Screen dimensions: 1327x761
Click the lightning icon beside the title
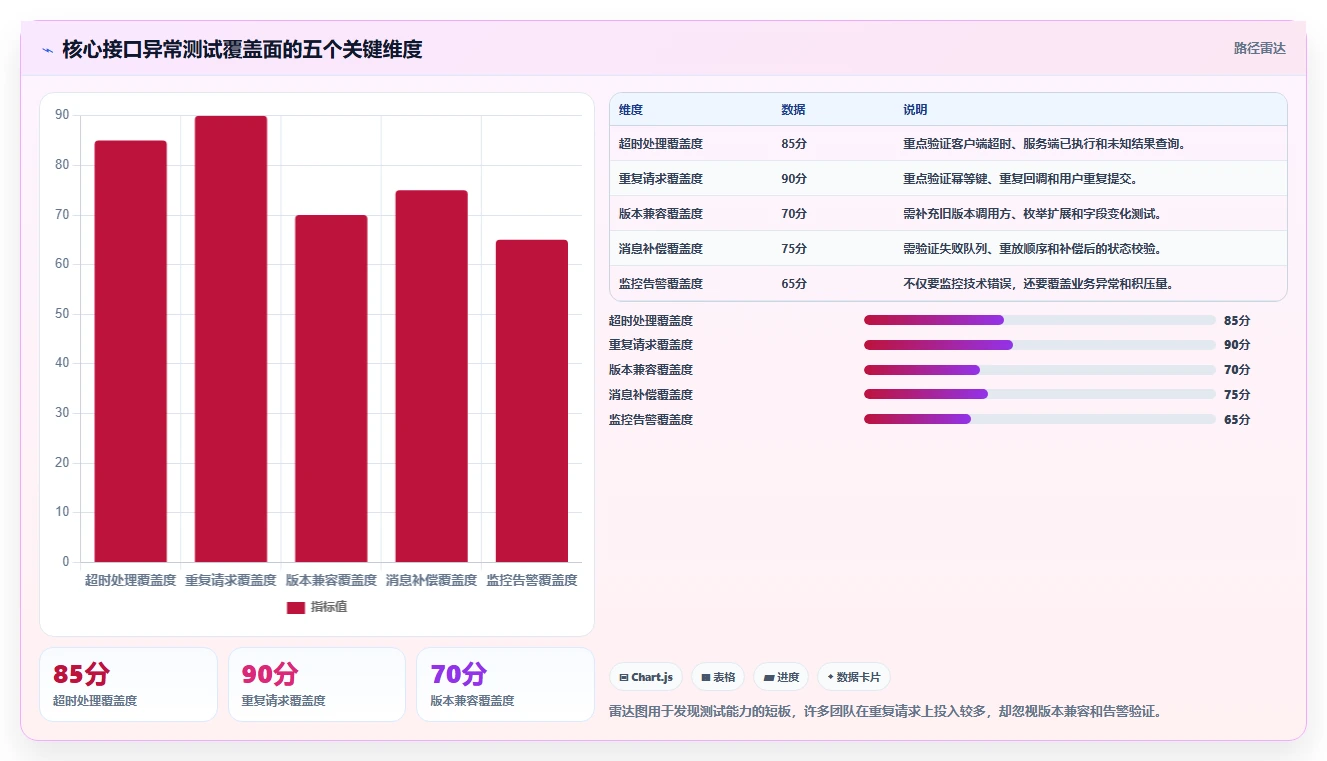point(48,49)
